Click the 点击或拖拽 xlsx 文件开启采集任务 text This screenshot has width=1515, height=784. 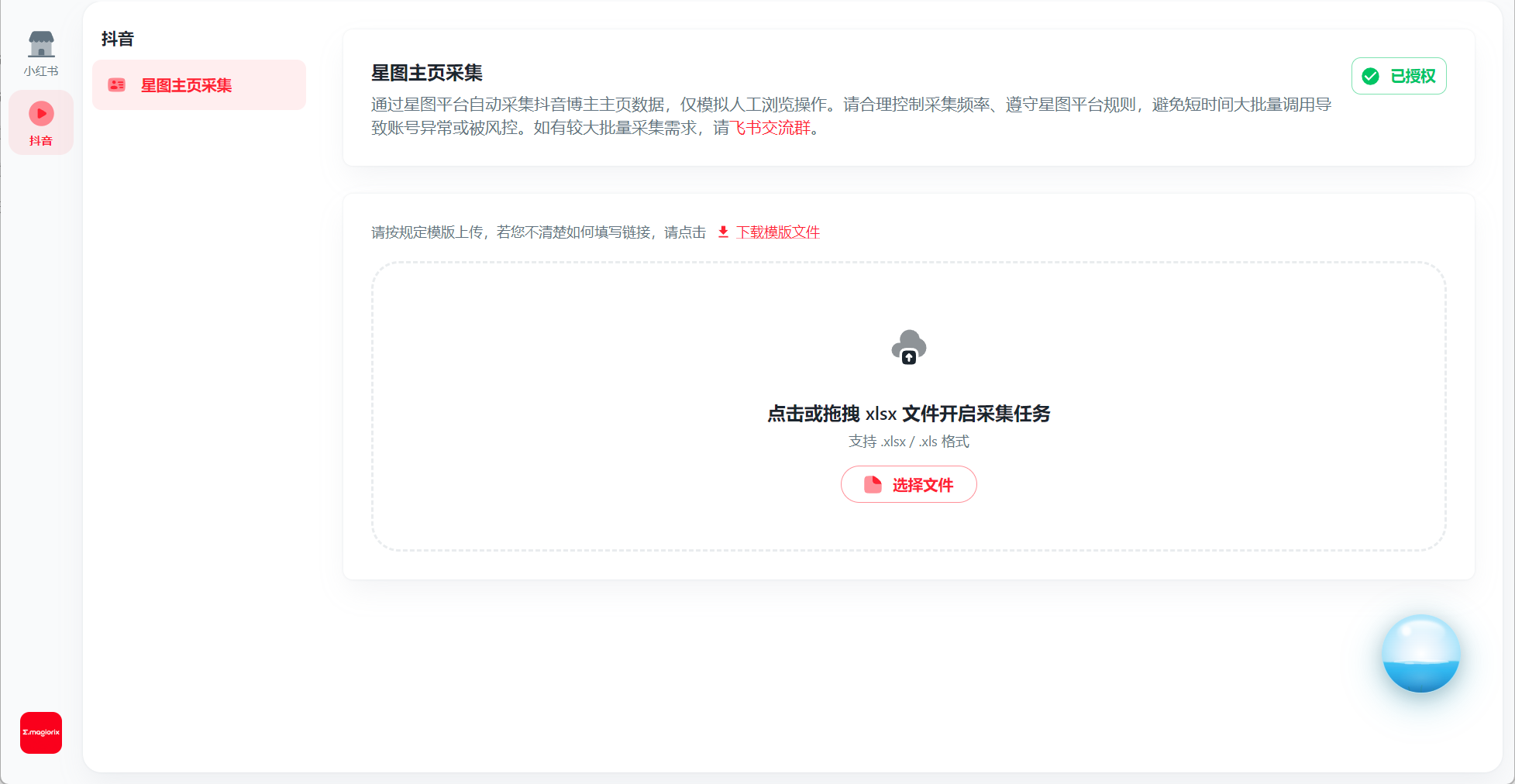909,414
